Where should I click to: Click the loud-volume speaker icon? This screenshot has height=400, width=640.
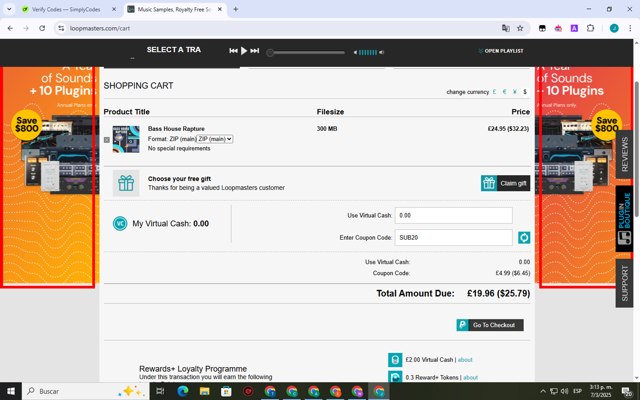click(x=382, y=52)
